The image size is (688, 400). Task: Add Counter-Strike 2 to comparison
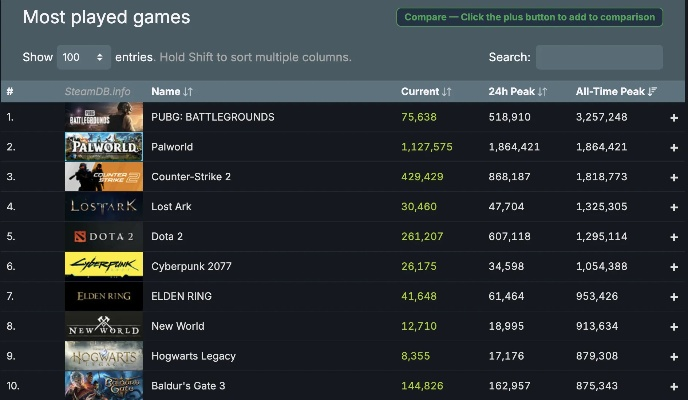674,177
